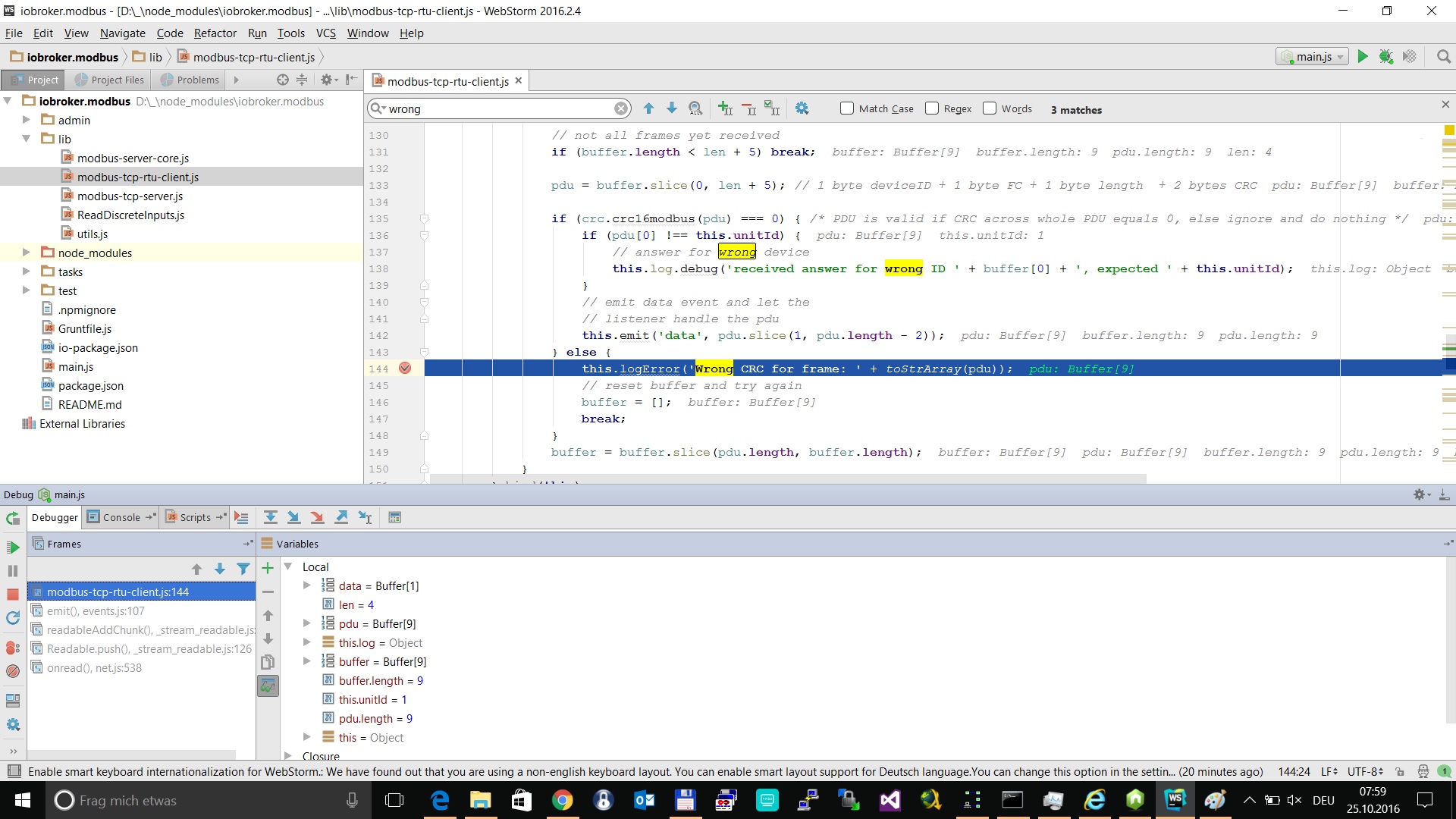Click the step over debugger icon
1456x819 pixels.
pyautogui.click(x=269, y=517)
